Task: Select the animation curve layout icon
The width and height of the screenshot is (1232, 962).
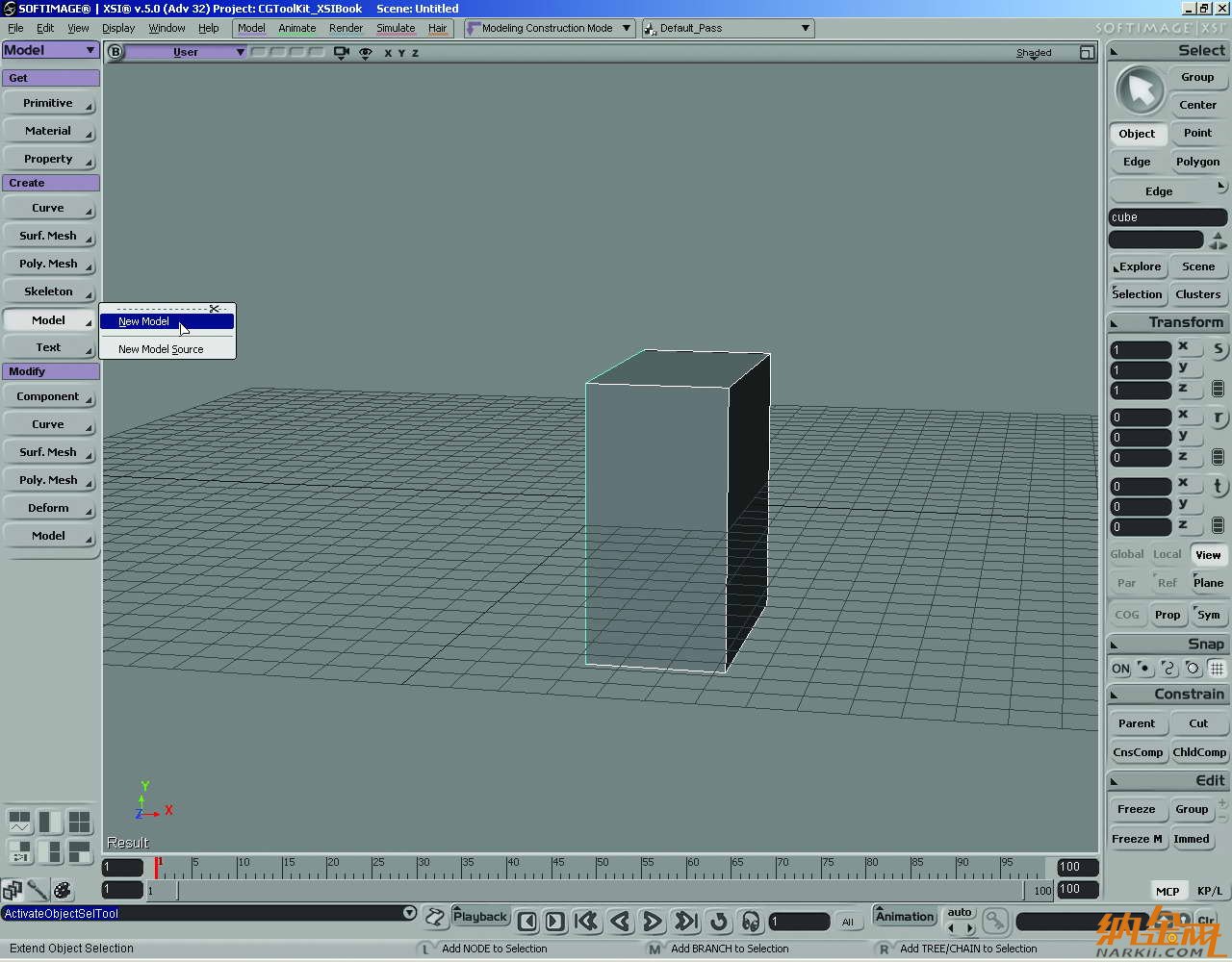Action: click(x=20, y=822)
